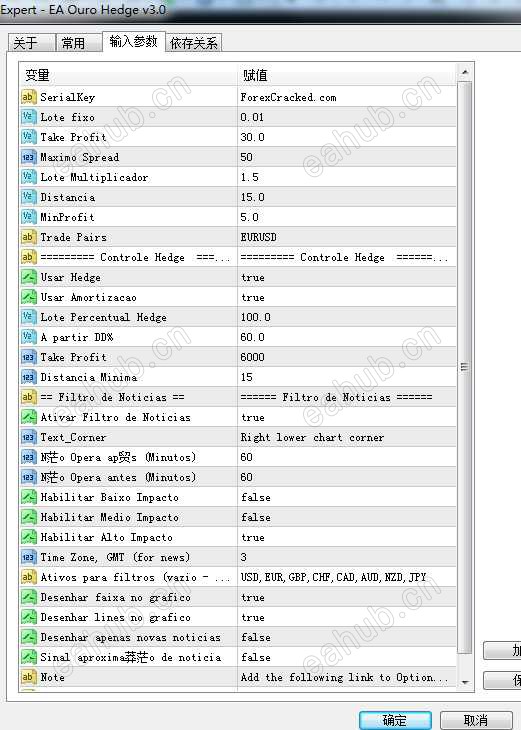Select the MinProfit row label

pyautogui.click(x=68, y=217)
